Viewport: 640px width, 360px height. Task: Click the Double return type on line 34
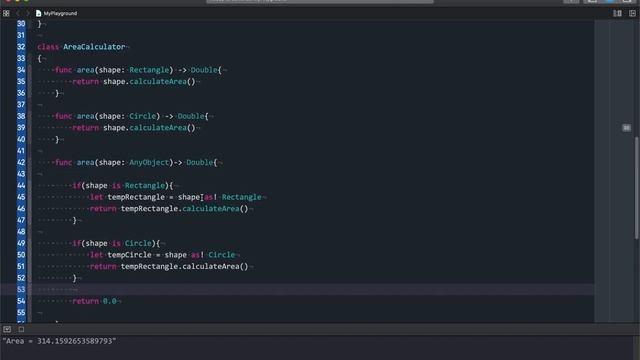[x=204, y=70]
